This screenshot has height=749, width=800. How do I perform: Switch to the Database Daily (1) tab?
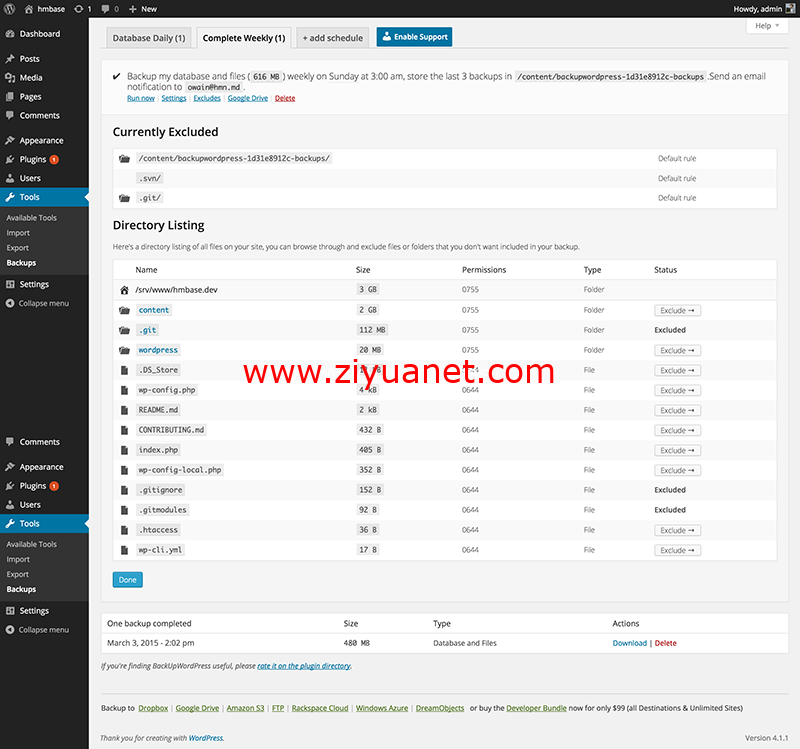148,38
